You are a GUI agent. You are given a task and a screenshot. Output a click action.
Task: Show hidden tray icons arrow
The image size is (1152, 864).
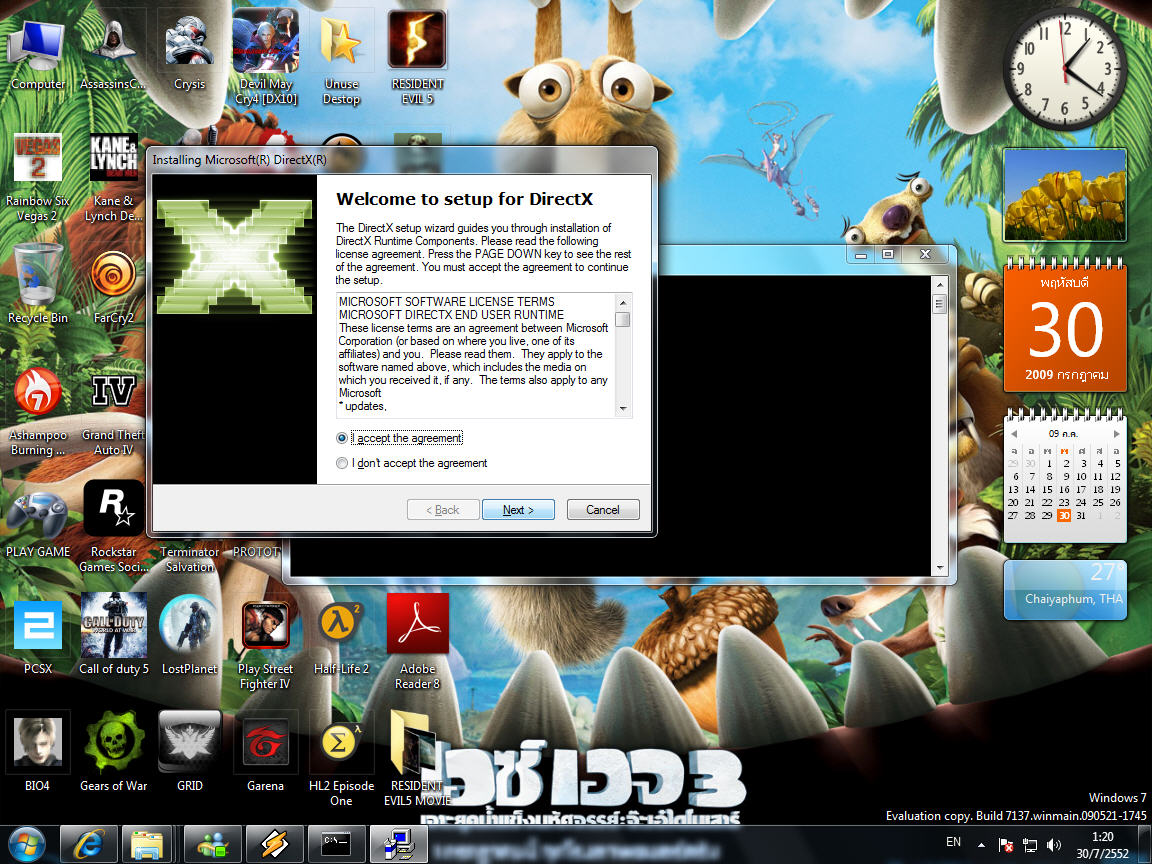click(981, 846)
